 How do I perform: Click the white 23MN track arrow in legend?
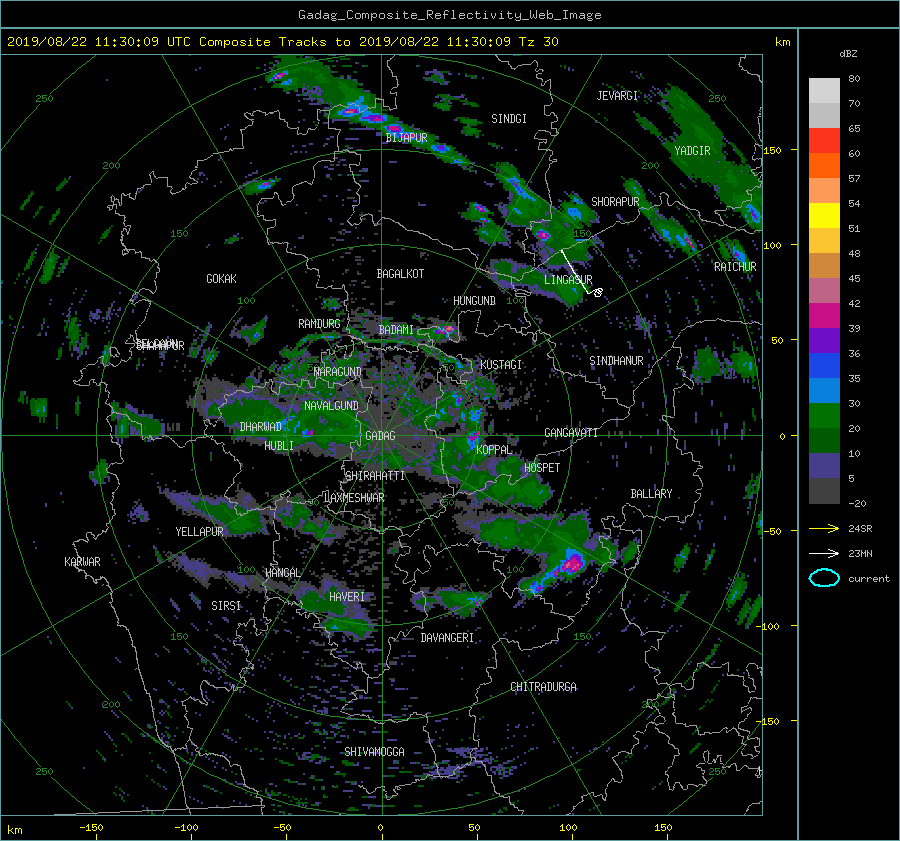[x=824, y=553]
